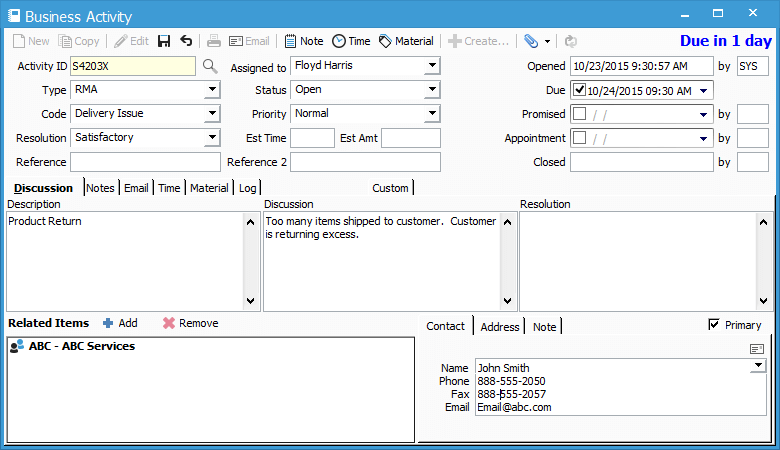Click the Email toolbar icon
The image size is (780, 450).
[236, 41]
